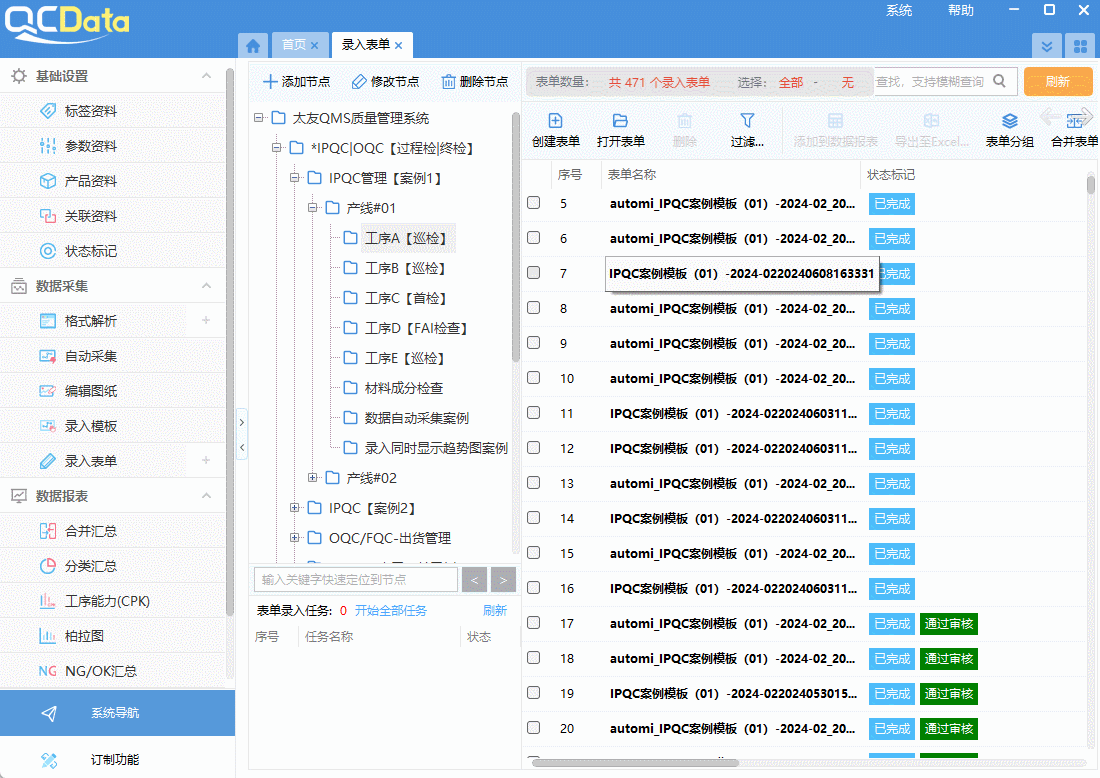This screenshot has width=1100, height=778.
Task: Click the orange 刷新 button
Action: (x=1057, y=82)
